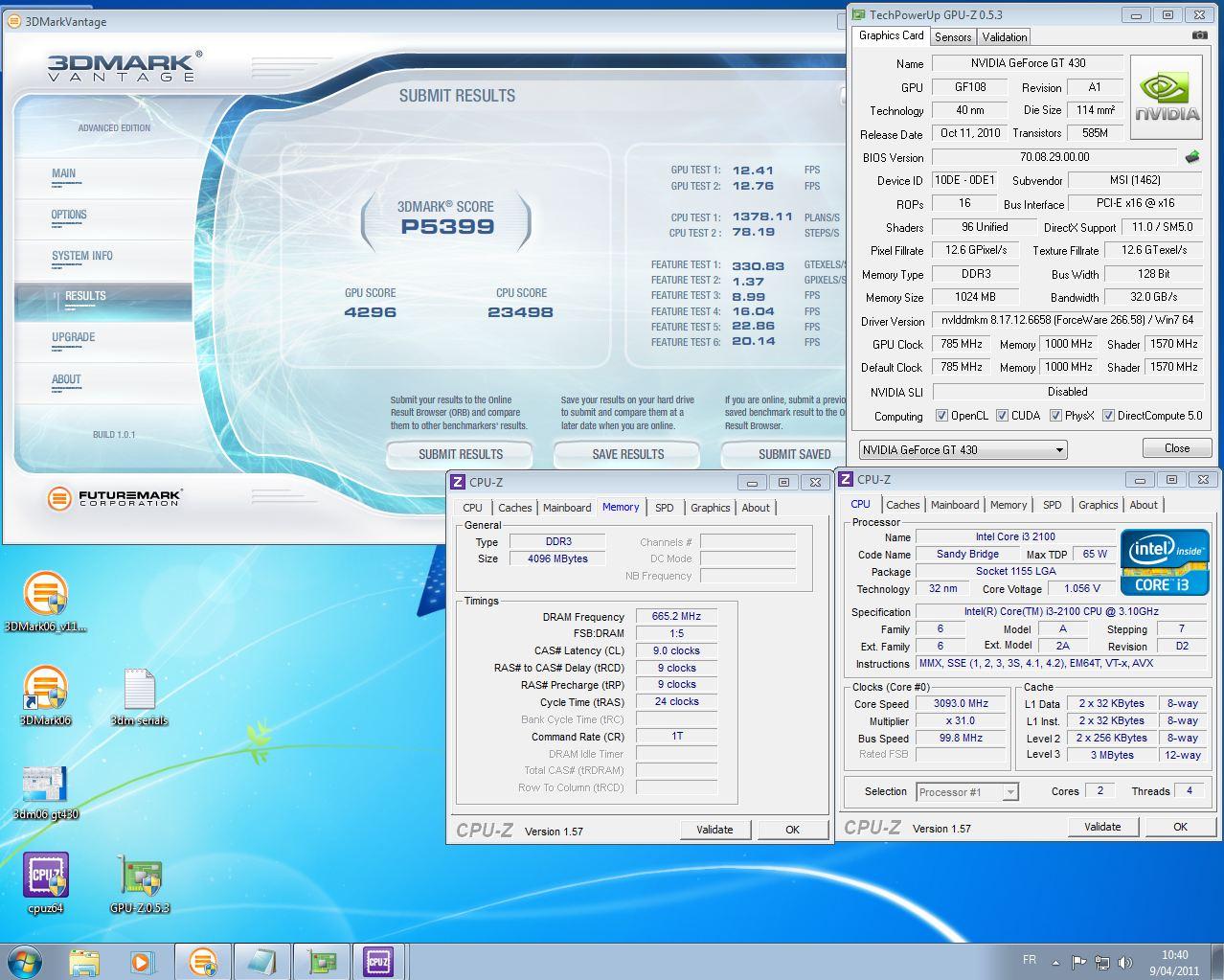Open the network status tray icon

point(1102,962)
